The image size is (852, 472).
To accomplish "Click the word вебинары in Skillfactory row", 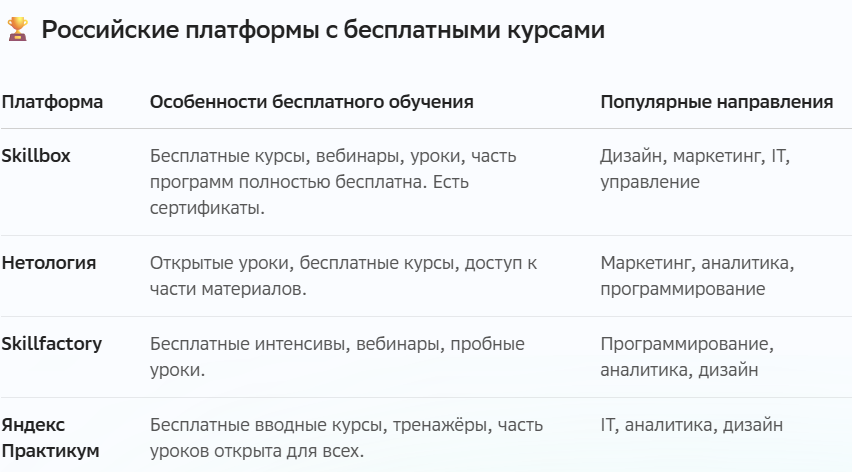I will pyautogui.click(x=398, y=344).
